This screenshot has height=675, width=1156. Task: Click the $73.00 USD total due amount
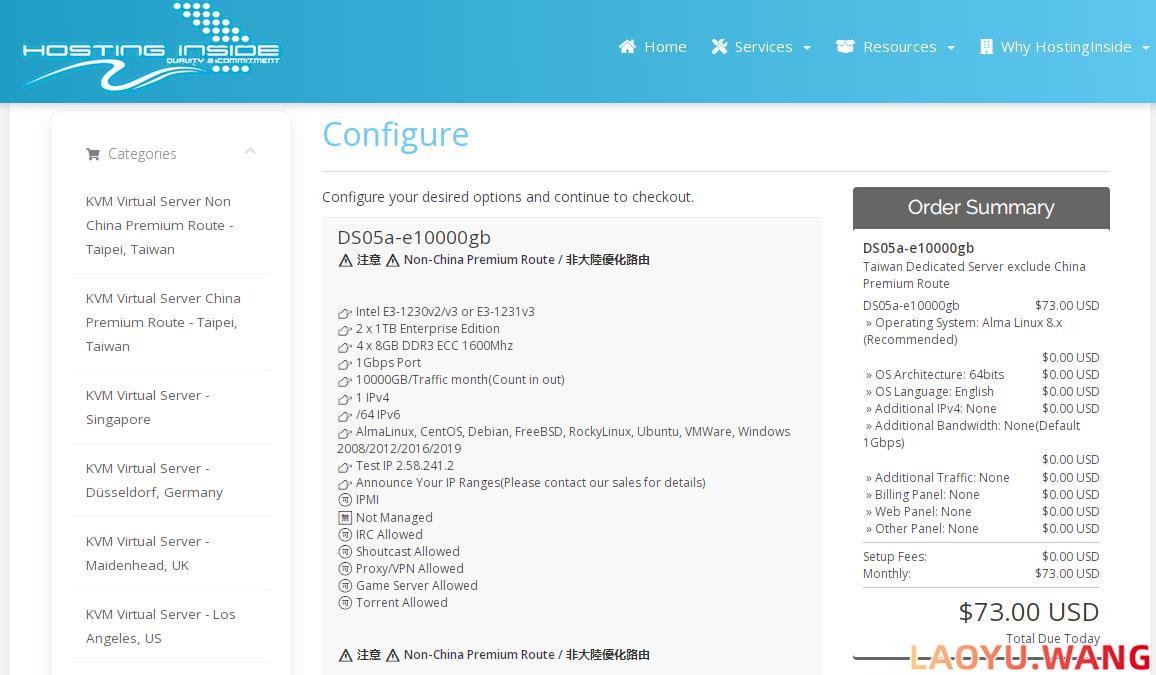[x=1028, y=612]
